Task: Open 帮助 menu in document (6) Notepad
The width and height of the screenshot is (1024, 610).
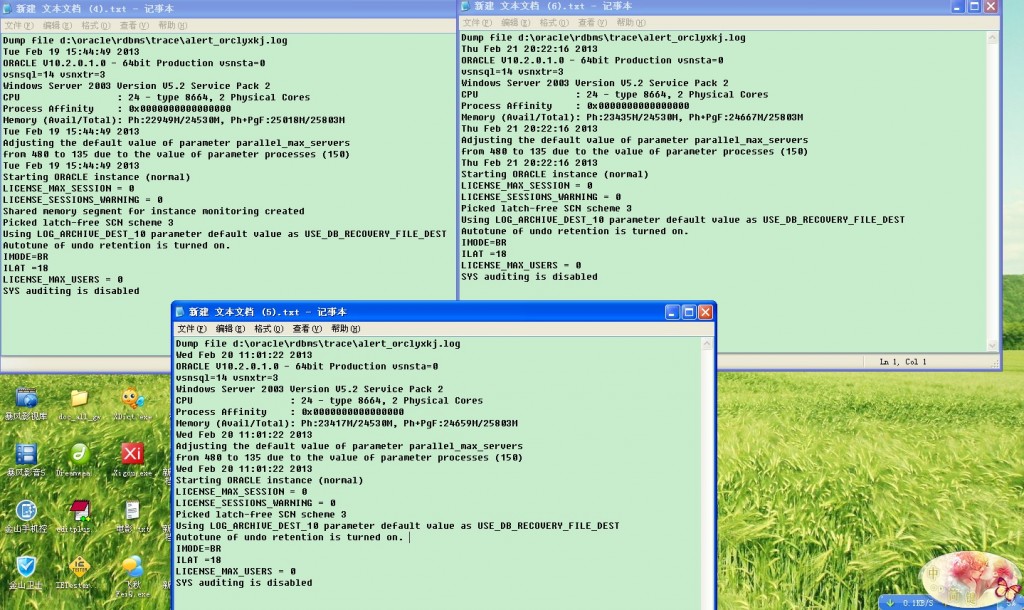Action: point(630,23)
